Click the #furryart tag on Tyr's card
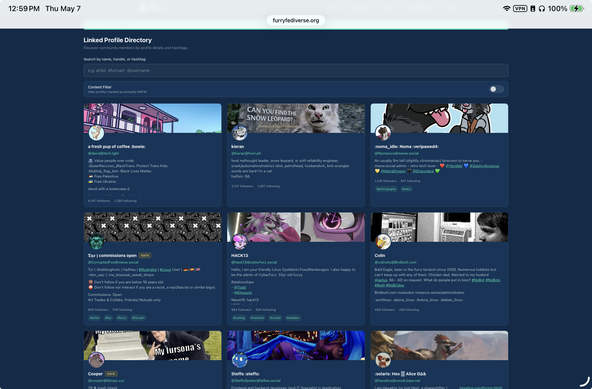The height and width of the screenshot is (389, 592). coord(138,318)
